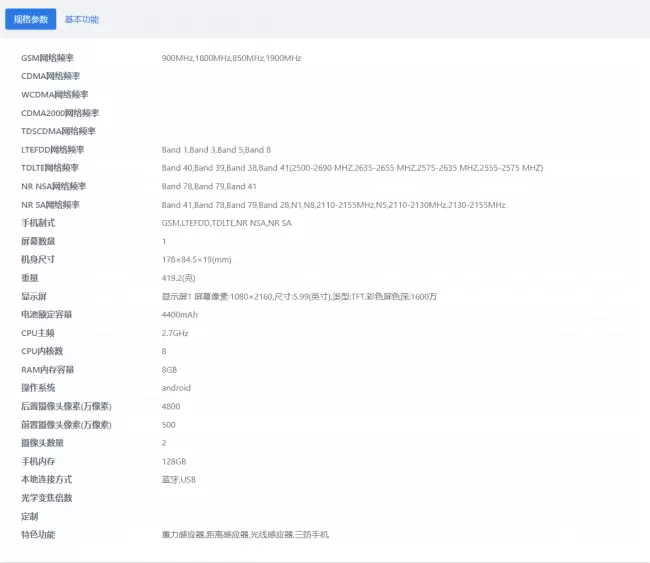650x563 pixels.
Task: Click the TDLTE网络频率 label
Action: coord(50,168)
